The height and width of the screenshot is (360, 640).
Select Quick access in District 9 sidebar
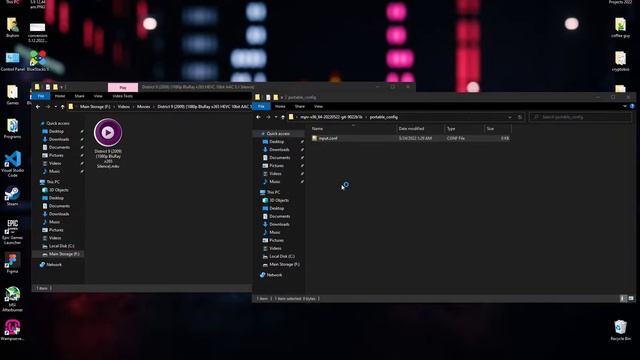[x=58, y=123]
